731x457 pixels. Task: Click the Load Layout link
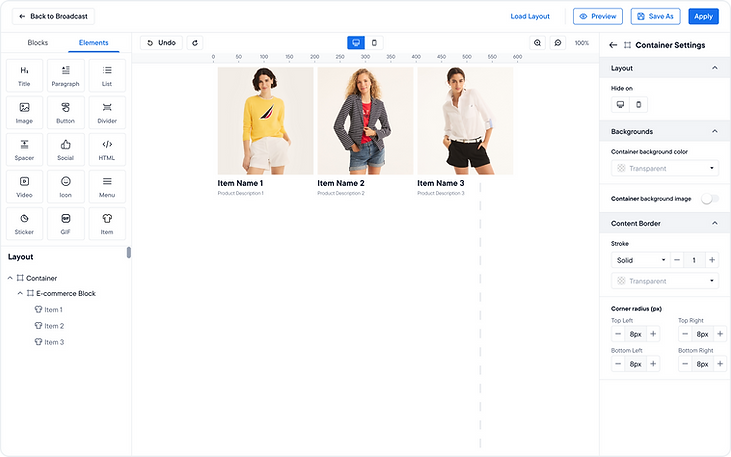[530, 16]
